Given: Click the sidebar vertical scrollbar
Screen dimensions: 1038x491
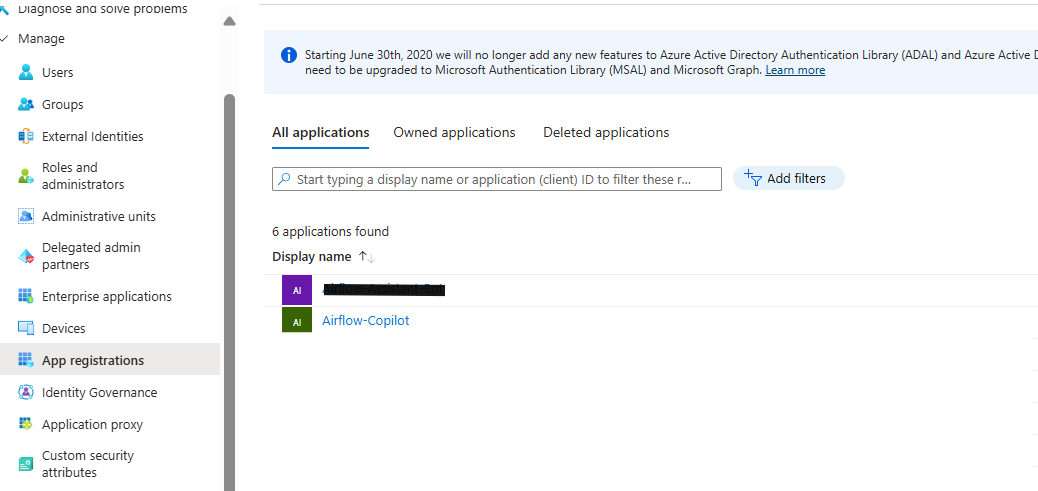Looking at the screenshot, I should [230, 291].
